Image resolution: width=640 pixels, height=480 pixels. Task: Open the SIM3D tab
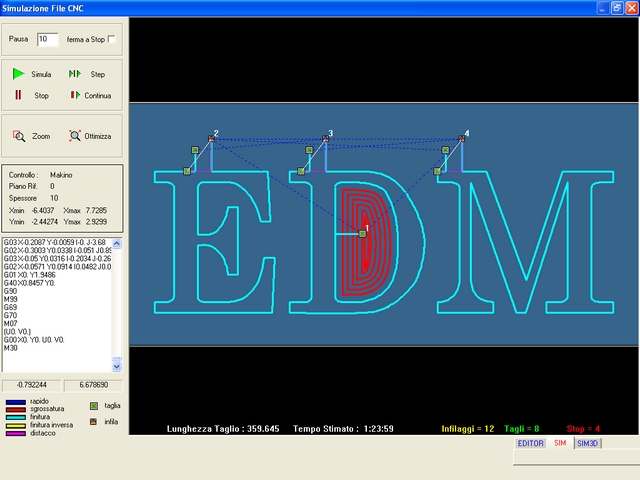point(587,443)
